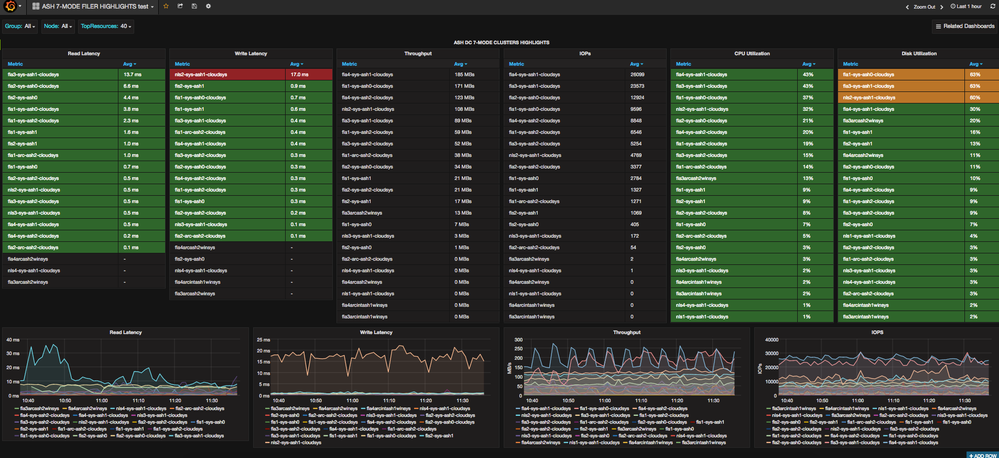The height and width of the screenshot is (458, 999).
Task: Click the save dashboard icon
Action: point(194,6)
